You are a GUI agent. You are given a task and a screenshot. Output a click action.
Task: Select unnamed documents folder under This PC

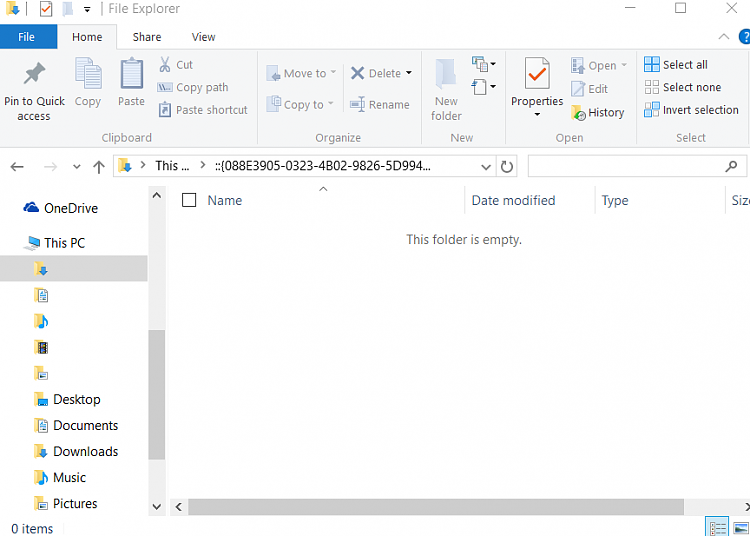click(42, 295)
